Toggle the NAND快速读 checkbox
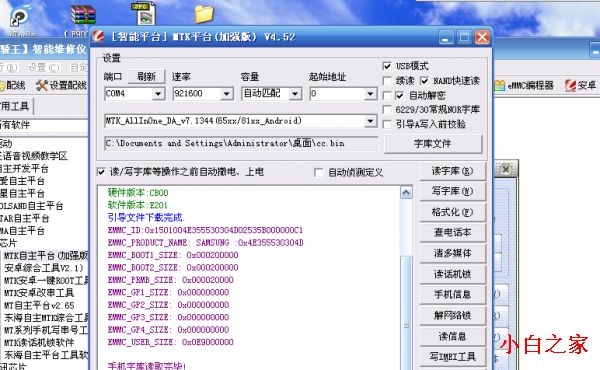600x370 pixels. click(424, 81)
